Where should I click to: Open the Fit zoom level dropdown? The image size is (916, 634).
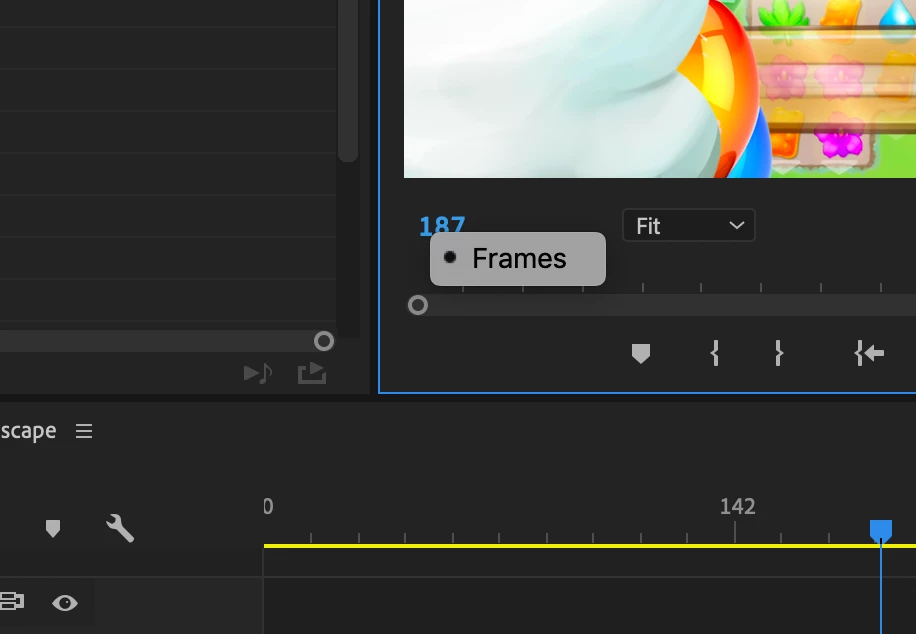[689, 226]
